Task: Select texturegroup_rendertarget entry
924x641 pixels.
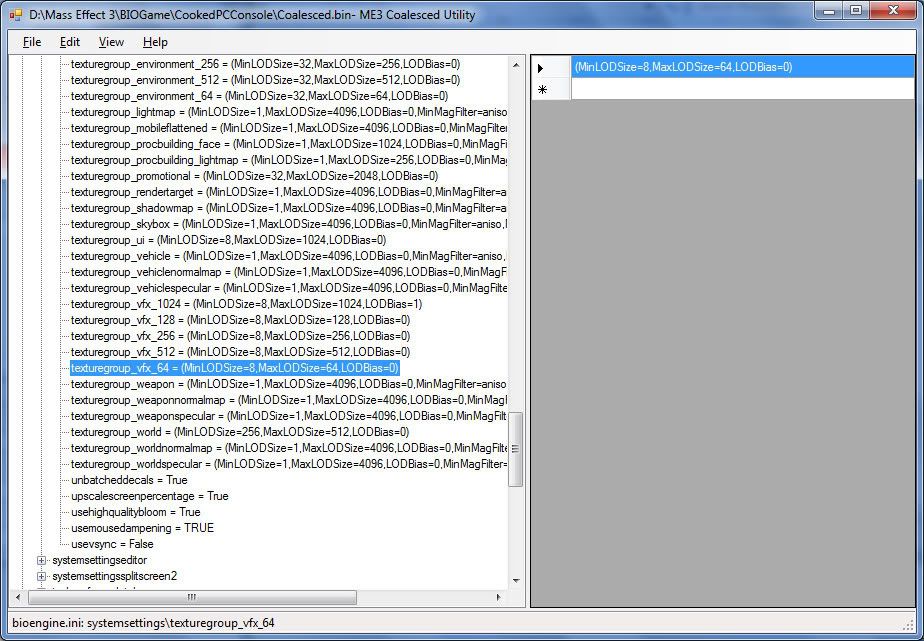Action: coord(289,192)
